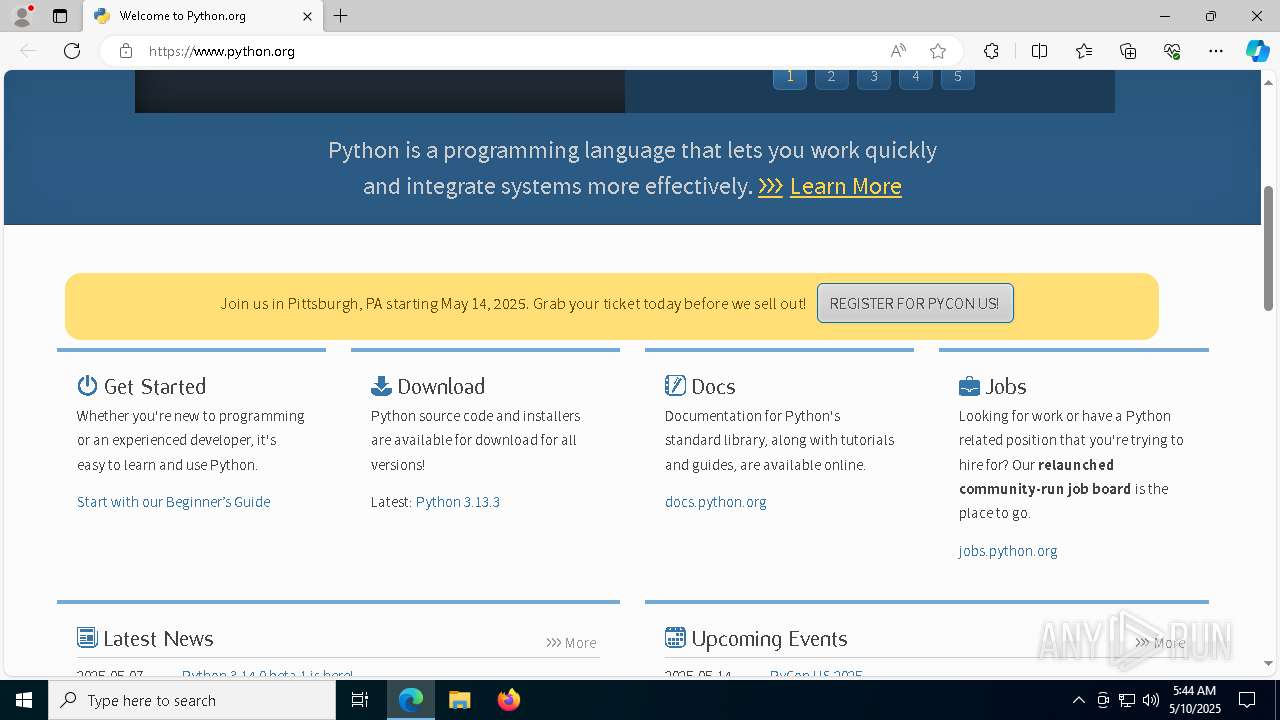The width and height of the screenshot is (1280, 720).
Task: Click the Docs heading
Action: [713, 386]
